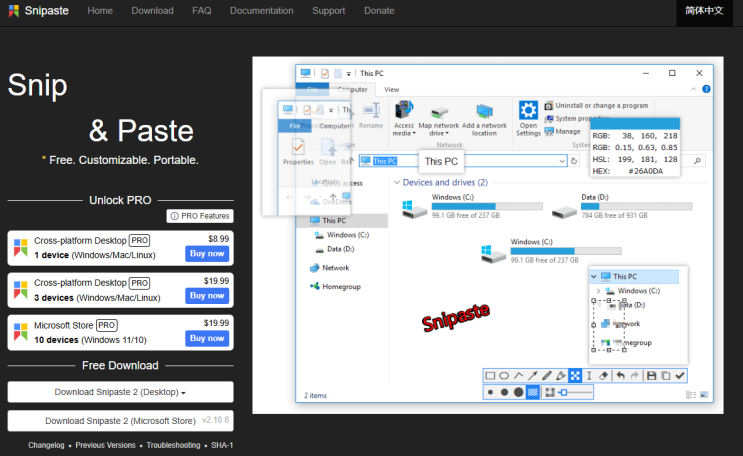743x456 pixels.
Task: Click the checkmark Finish icon
Action: pos(680,376)
